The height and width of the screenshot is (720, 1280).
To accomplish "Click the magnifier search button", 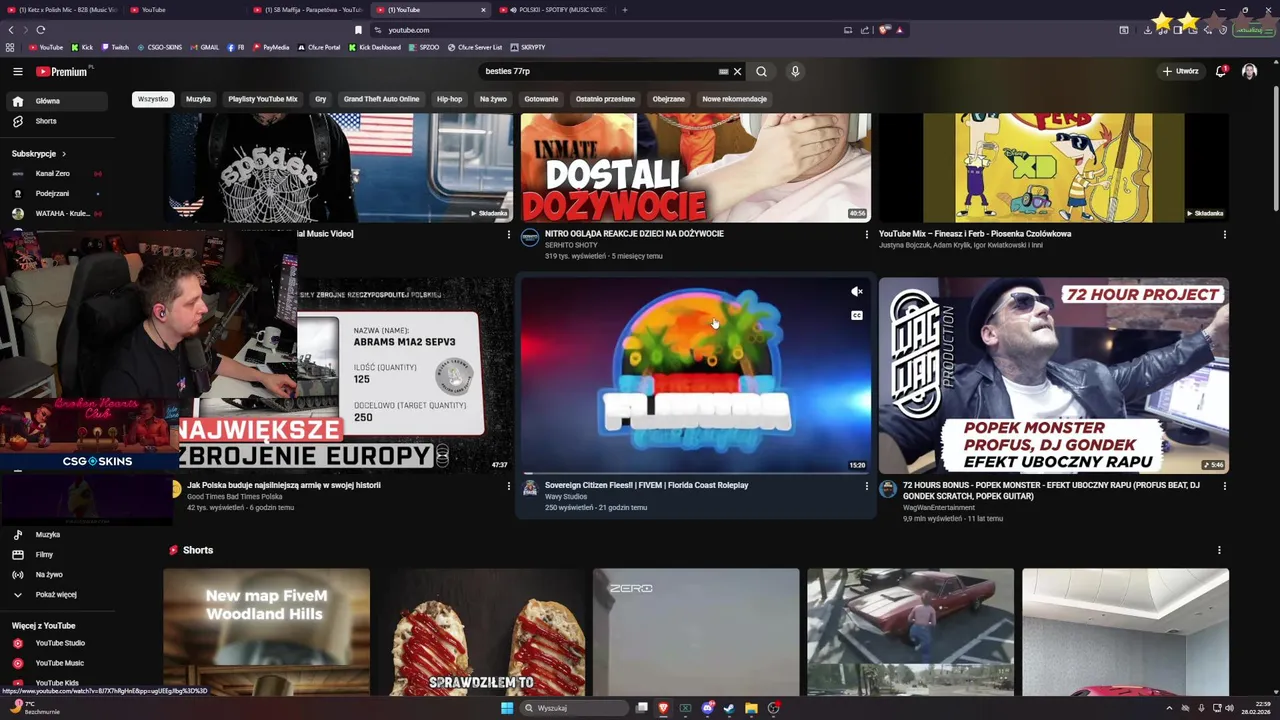I will click(761, 71).
